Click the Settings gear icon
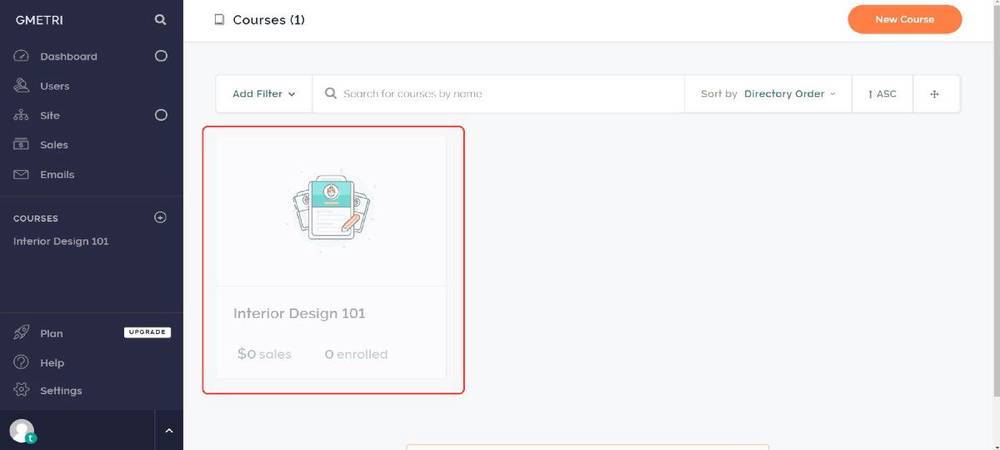 tap(21, 390)
